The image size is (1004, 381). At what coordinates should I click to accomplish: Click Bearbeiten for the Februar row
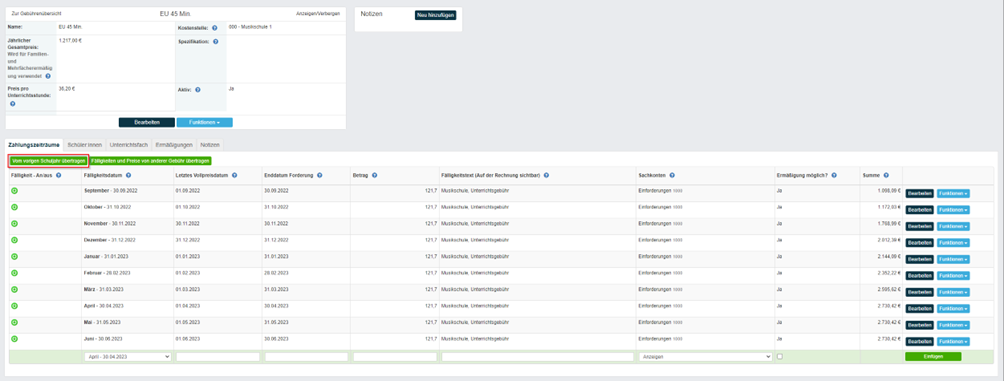point(919,275)
